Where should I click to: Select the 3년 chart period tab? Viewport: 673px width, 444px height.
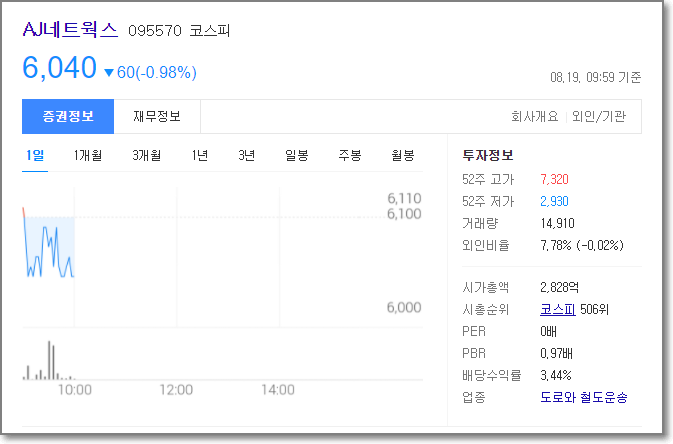click(x=247, y=155)
